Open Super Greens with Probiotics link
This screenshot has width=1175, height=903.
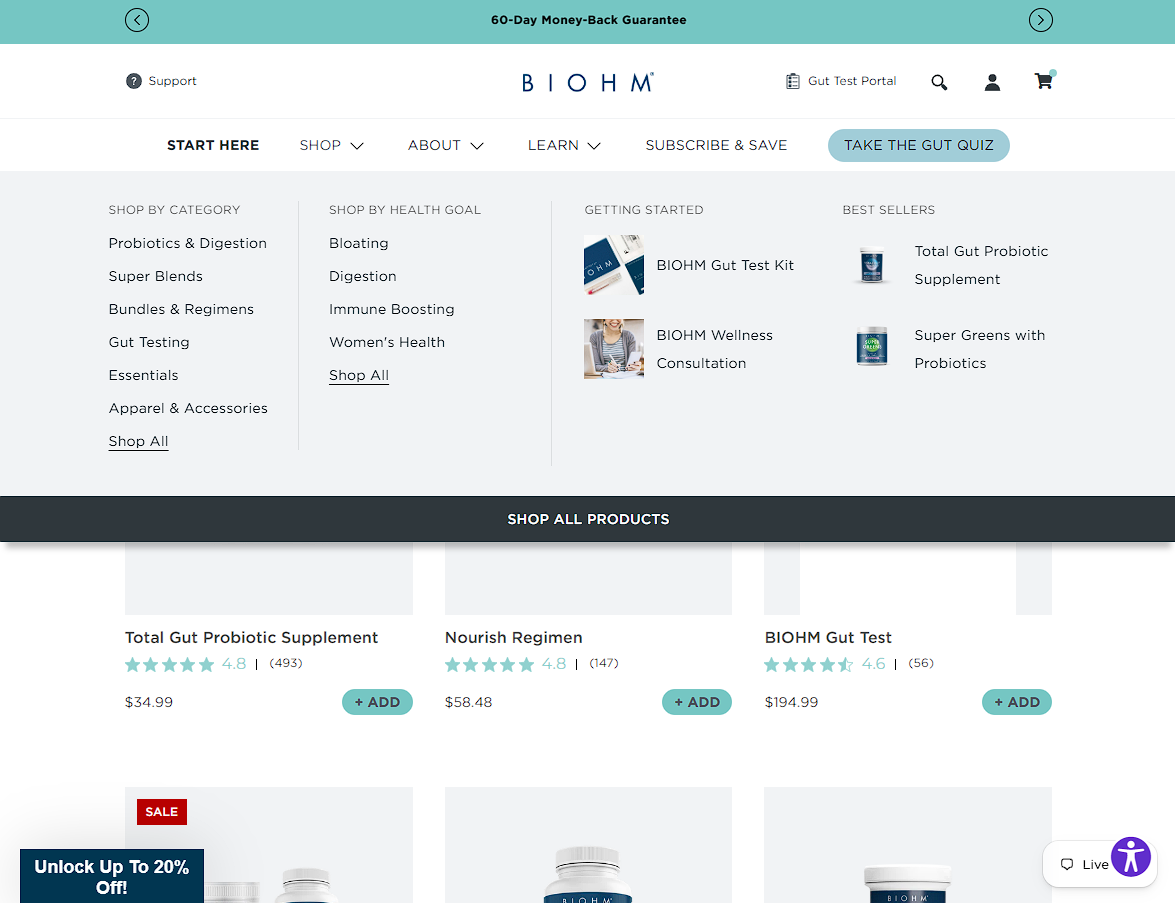979,349
